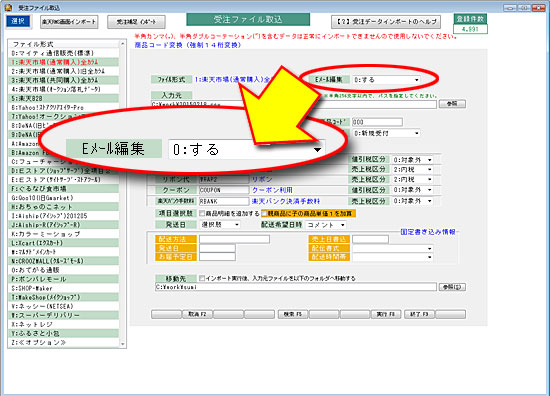550x396 pixels.
Task: Click the COUPON code field
Action: pyautogui.click(x=224, y=190)
